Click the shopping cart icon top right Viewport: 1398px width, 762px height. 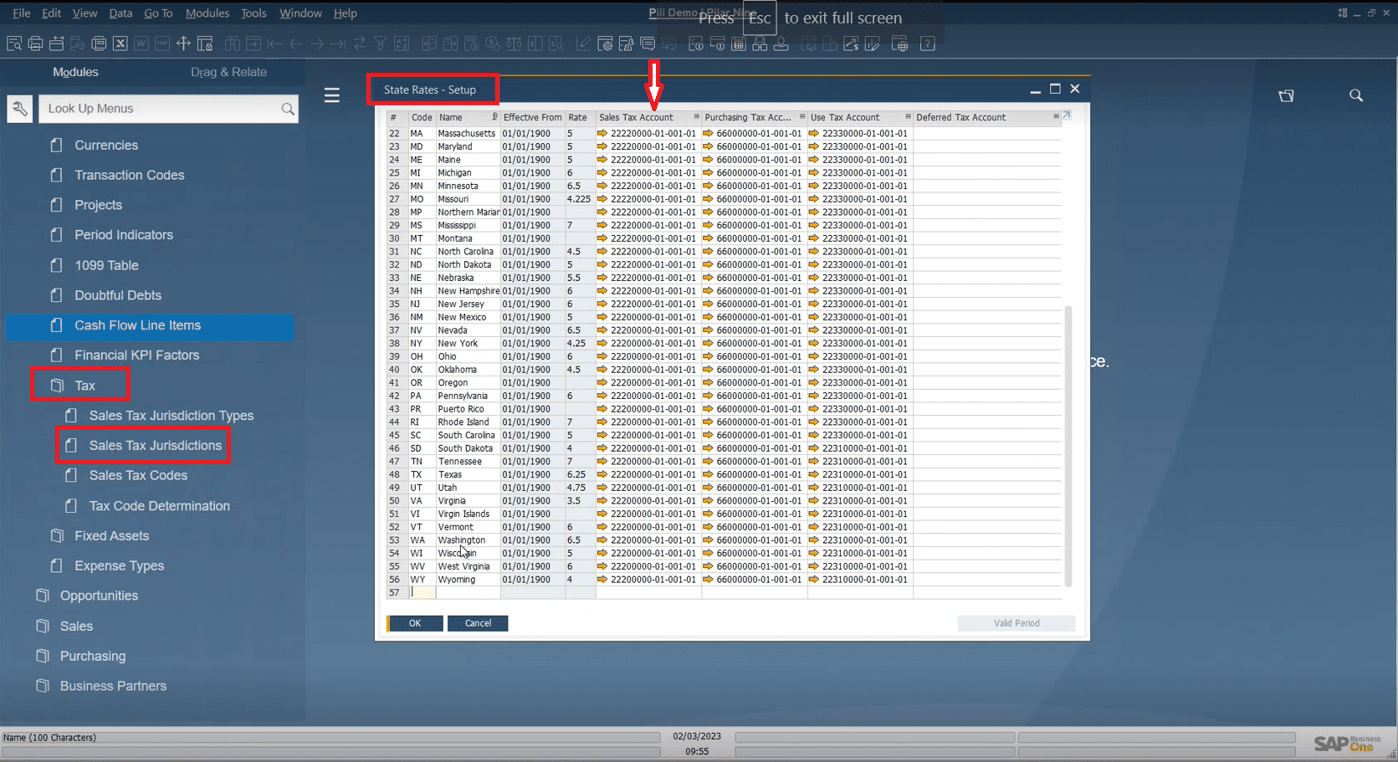(1287, 96)
